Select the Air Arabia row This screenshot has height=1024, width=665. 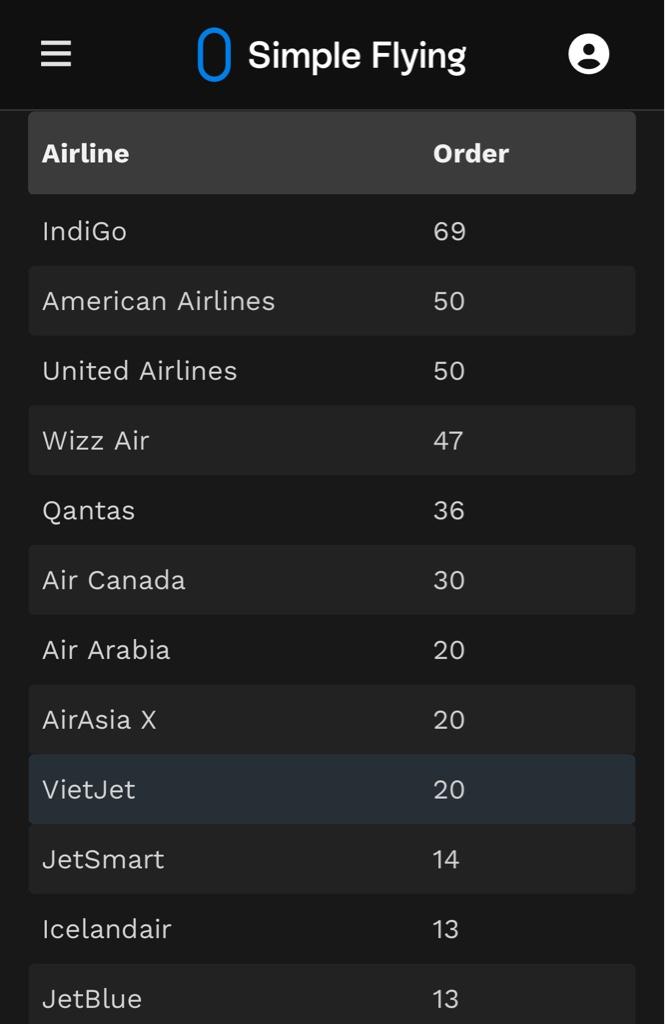[x=332, y=650]
